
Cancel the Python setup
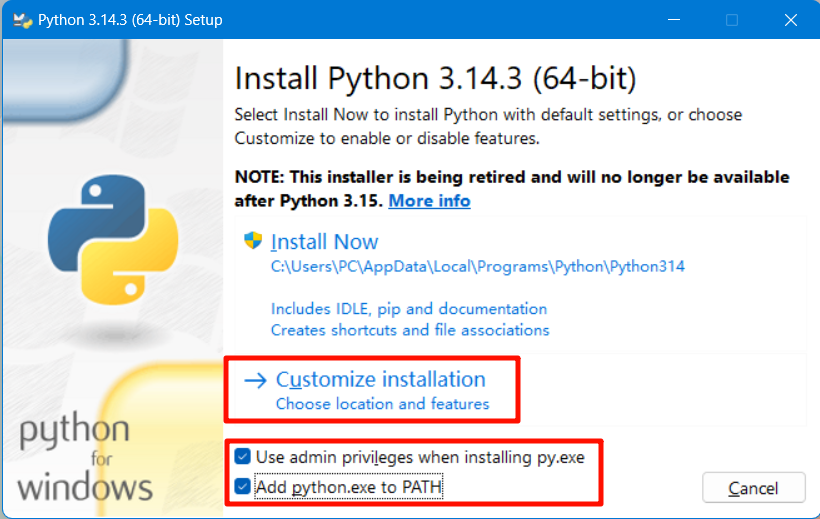click(753, 488)
